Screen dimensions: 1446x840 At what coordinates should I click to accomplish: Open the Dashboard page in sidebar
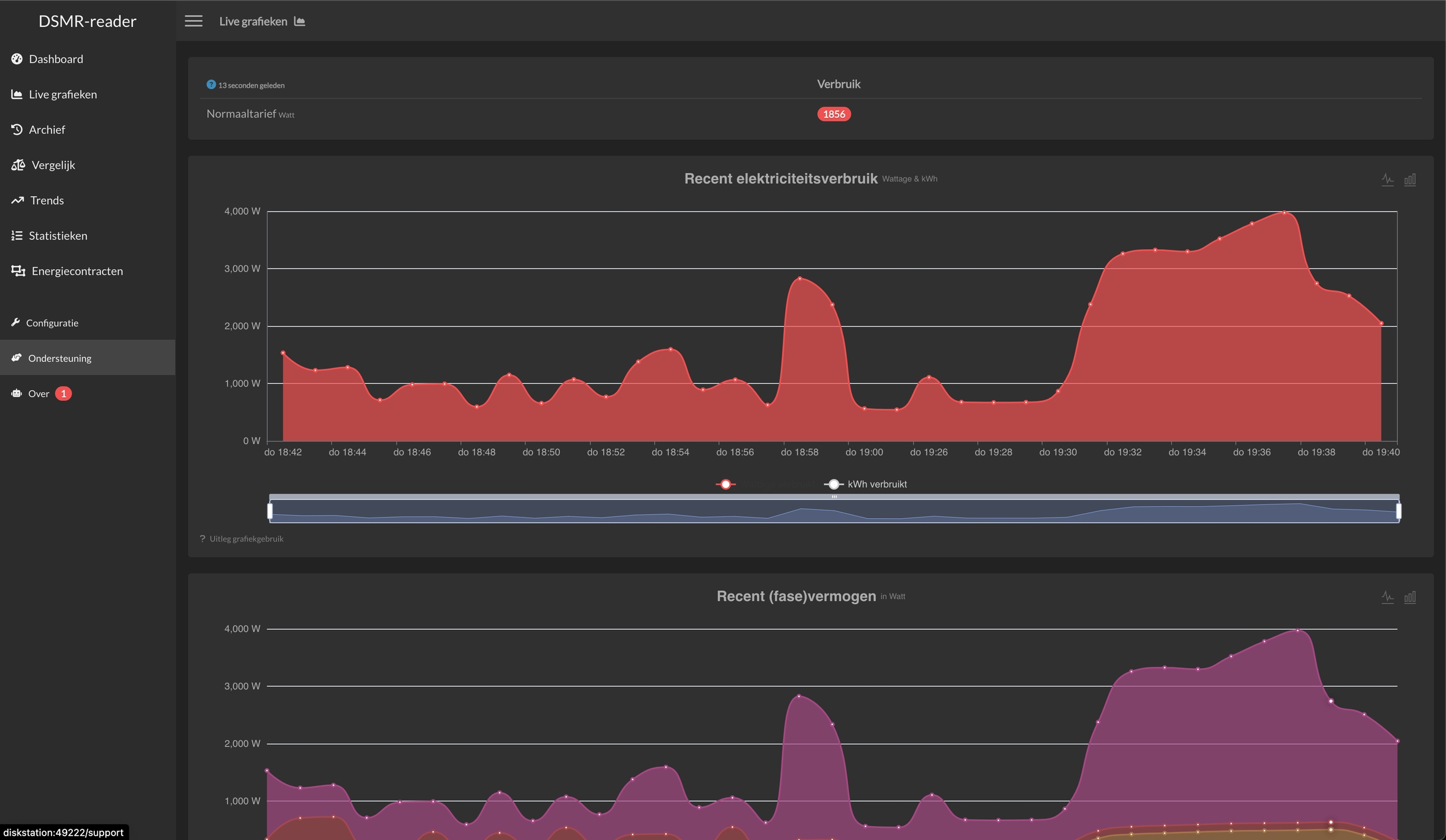coord(55,59)
